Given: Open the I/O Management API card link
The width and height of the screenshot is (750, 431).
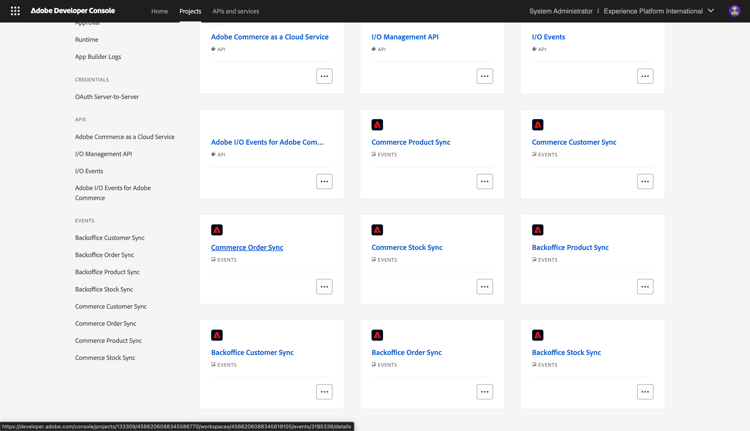Looking at the screenshot, I should pos(405,37).
